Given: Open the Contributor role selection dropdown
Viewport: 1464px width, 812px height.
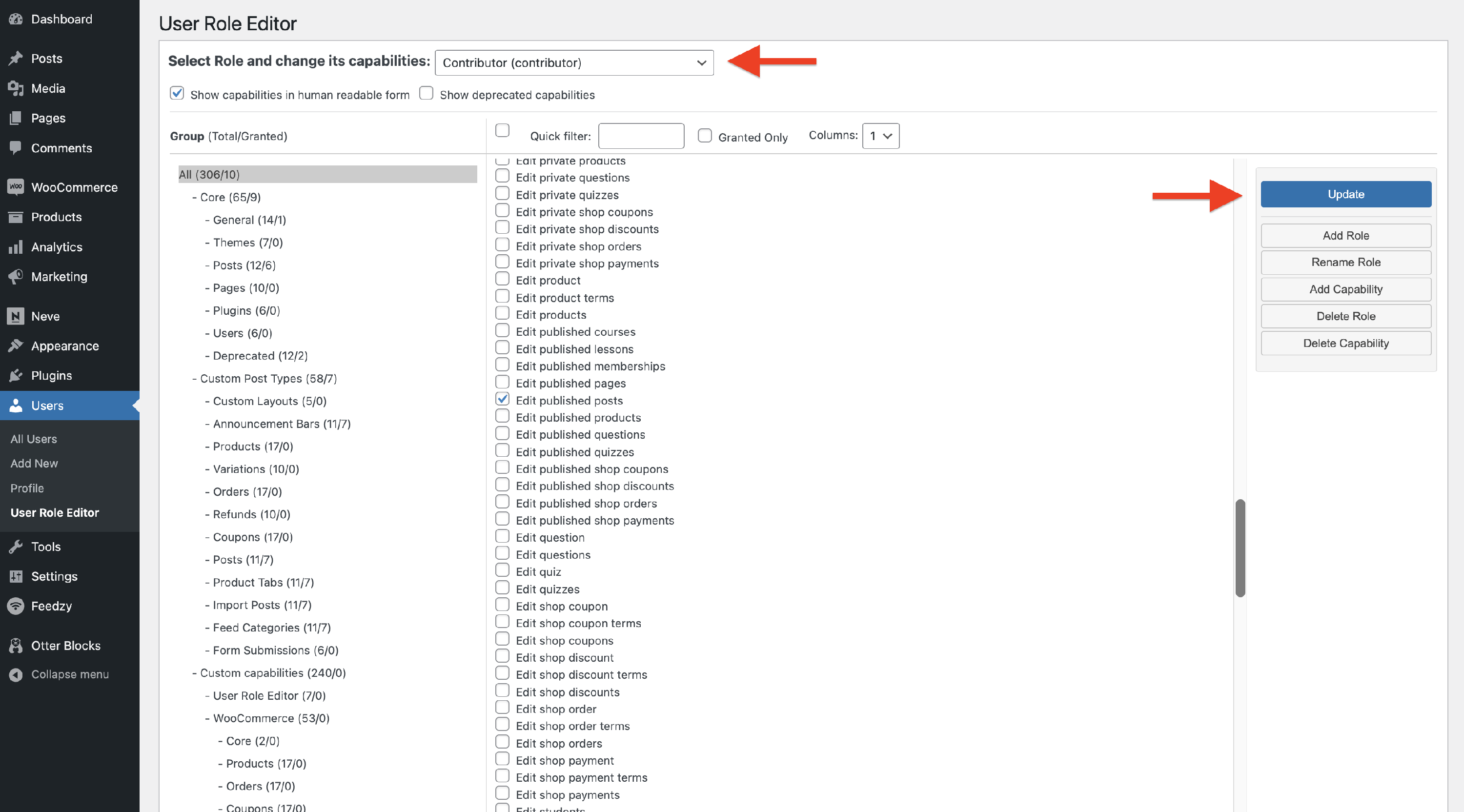Looking at the screenshot, I should pos(574,63).
